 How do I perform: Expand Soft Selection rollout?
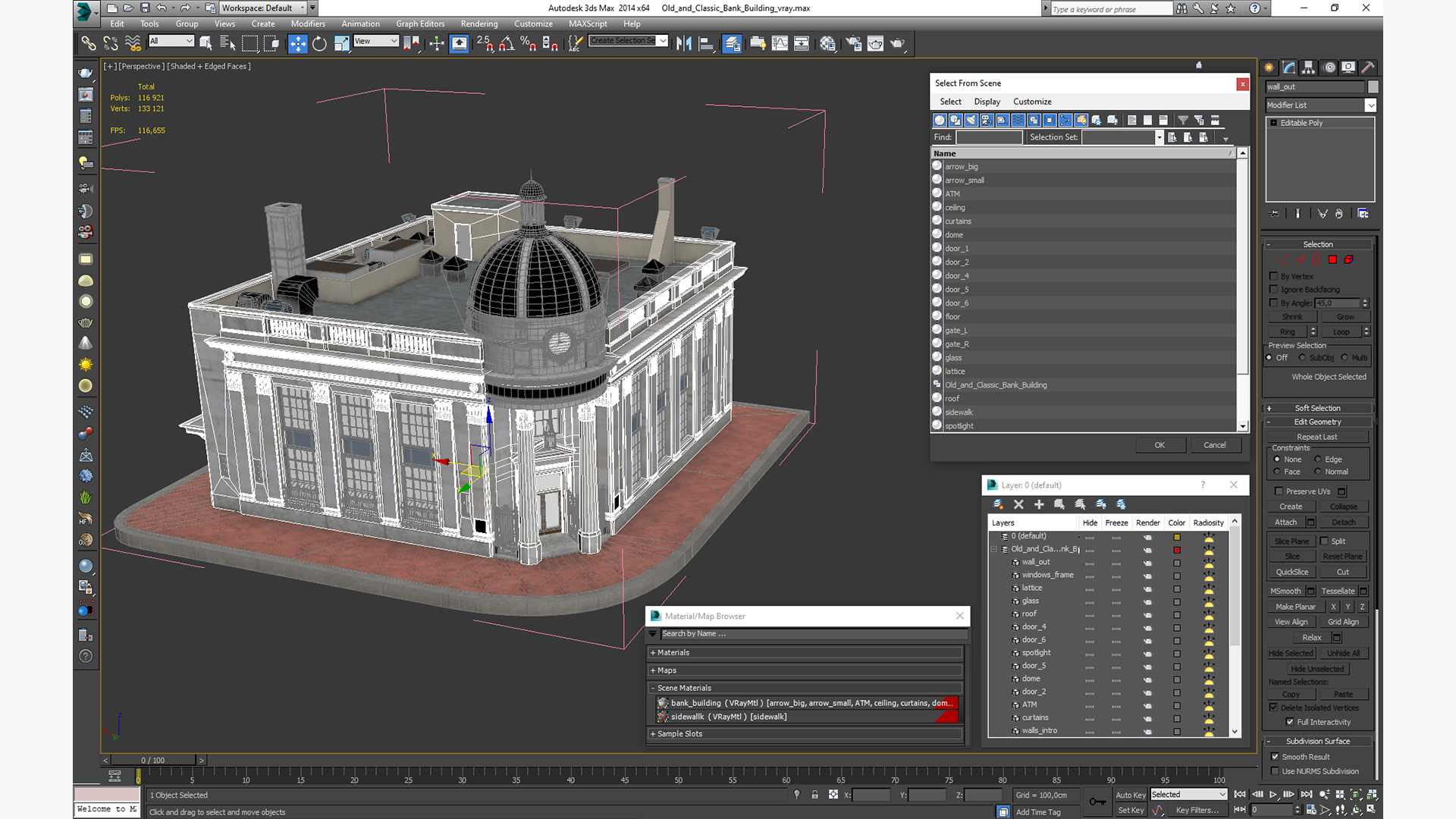pyautogui.click(x=1317, y=408)
